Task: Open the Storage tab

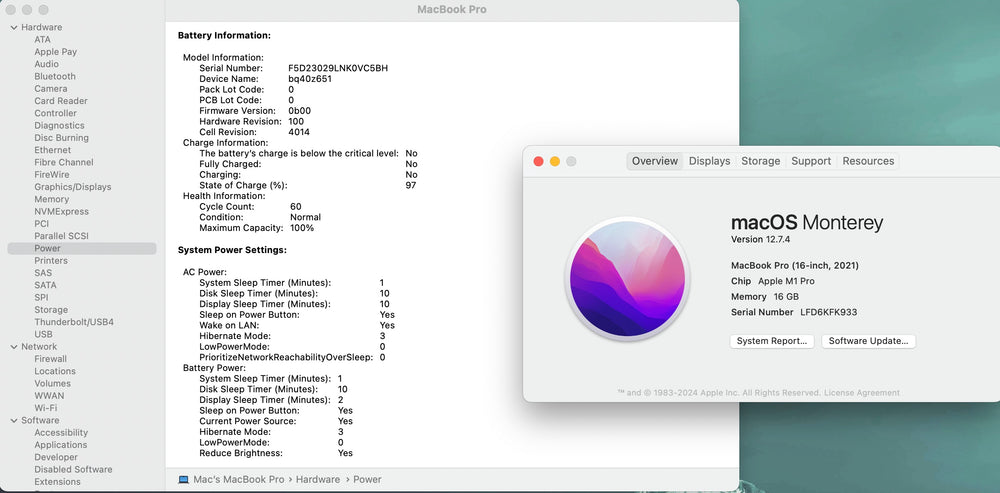Action: [760, 161]
